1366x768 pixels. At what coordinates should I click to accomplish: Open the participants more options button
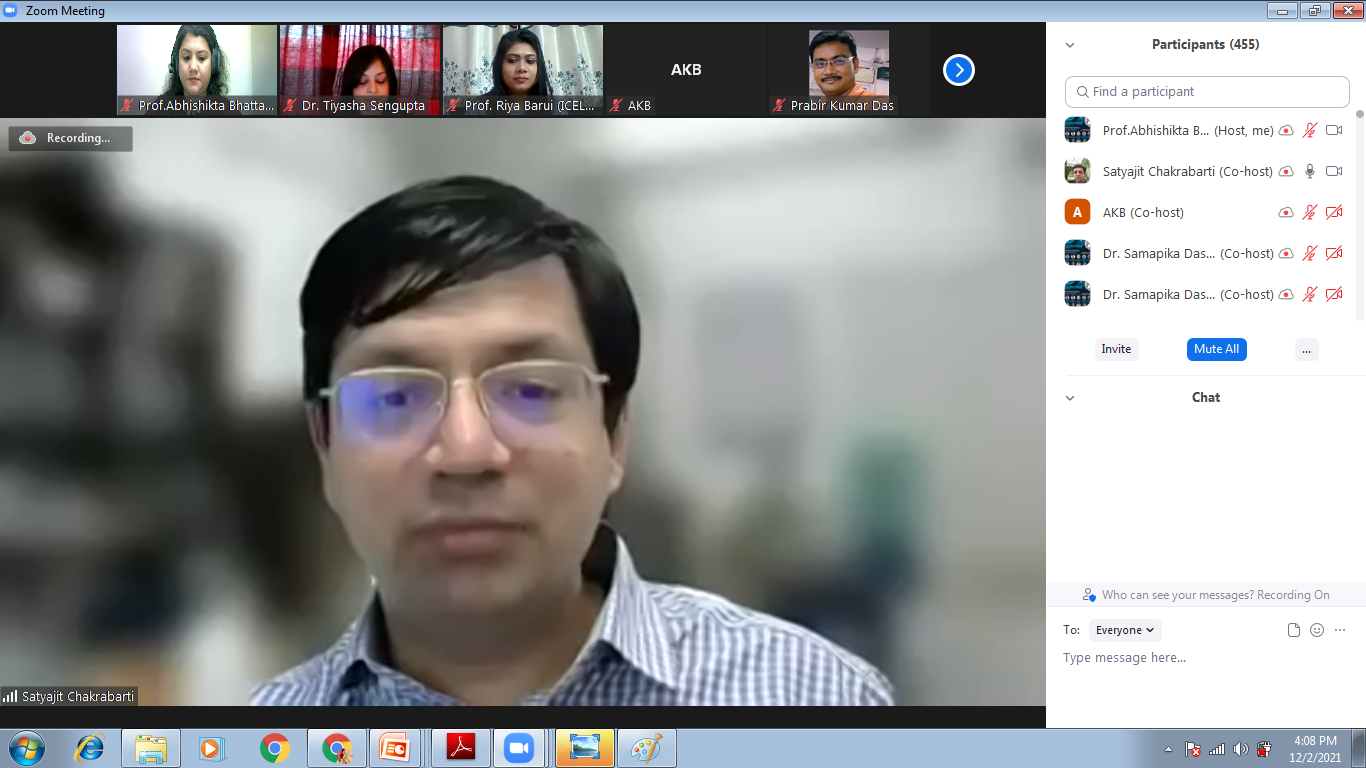click(1306, 349)
